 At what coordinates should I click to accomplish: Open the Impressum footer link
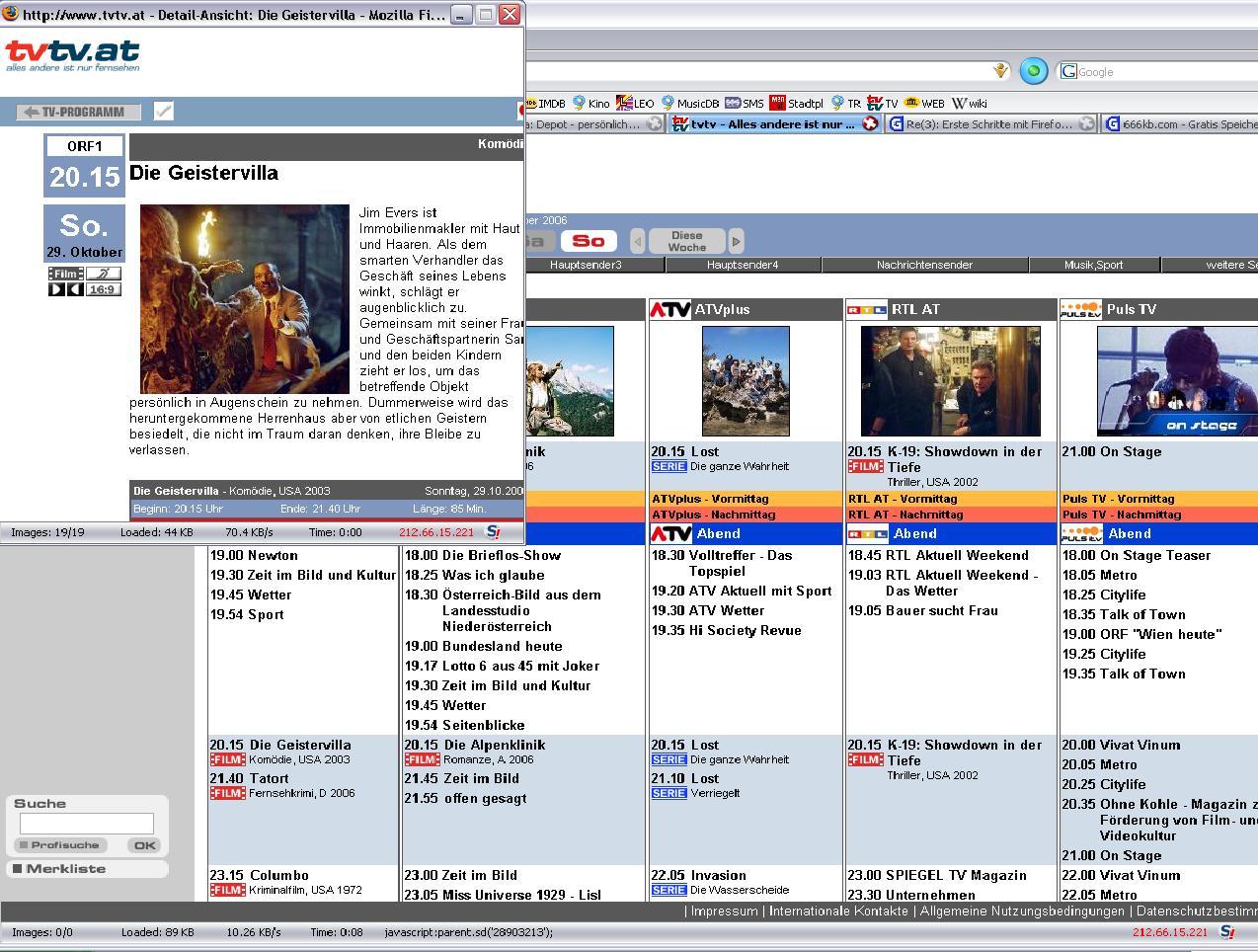(725, 912)
